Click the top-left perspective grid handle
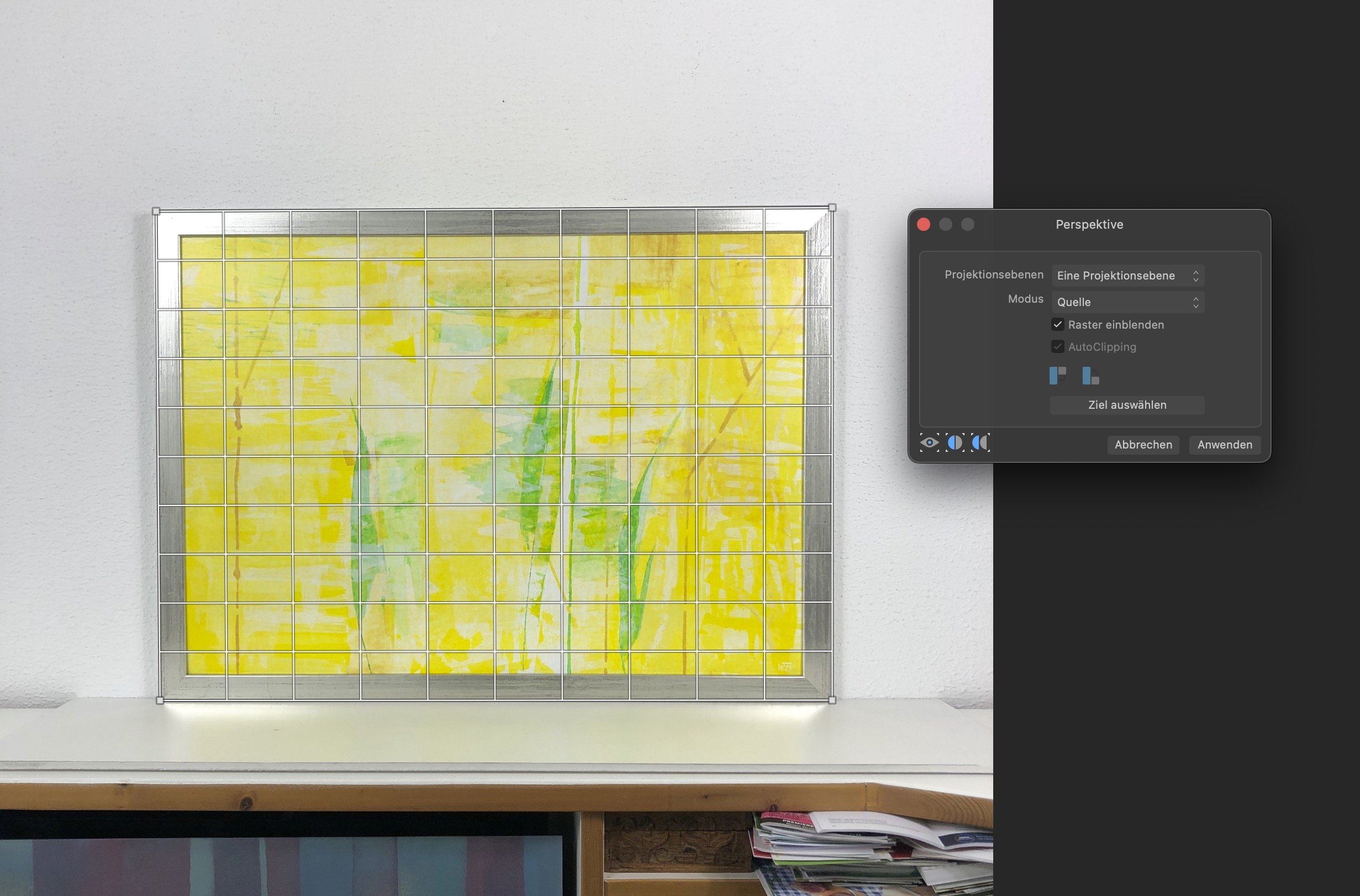Viewport: 1360px width, 896px height. click(156, 212)
